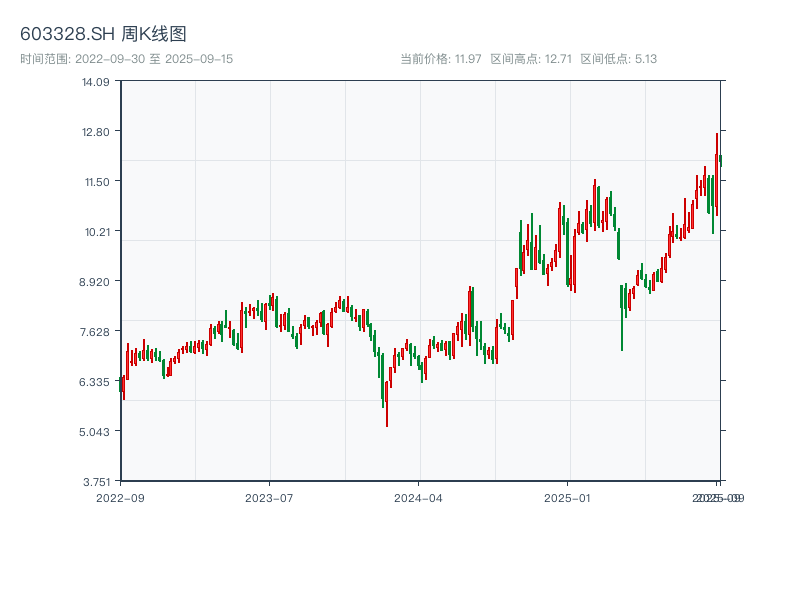Viewport: 800px width, 600px height.
Task: Click the 2022-09 x-axis date label
Action: 120,497
